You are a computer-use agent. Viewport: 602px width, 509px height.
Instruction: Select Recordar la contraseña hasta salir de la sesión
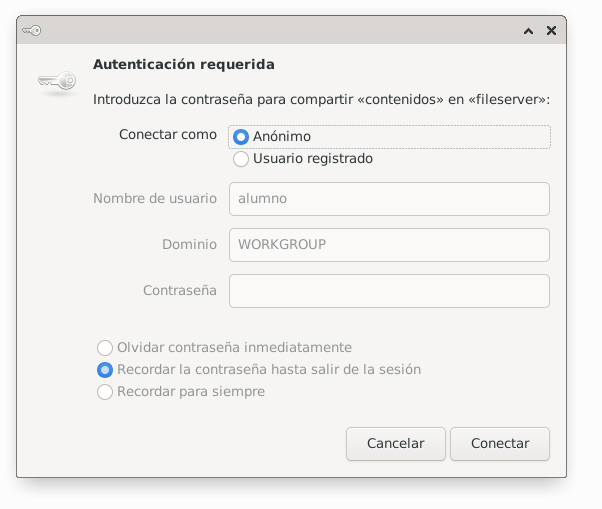coord(105,369)
